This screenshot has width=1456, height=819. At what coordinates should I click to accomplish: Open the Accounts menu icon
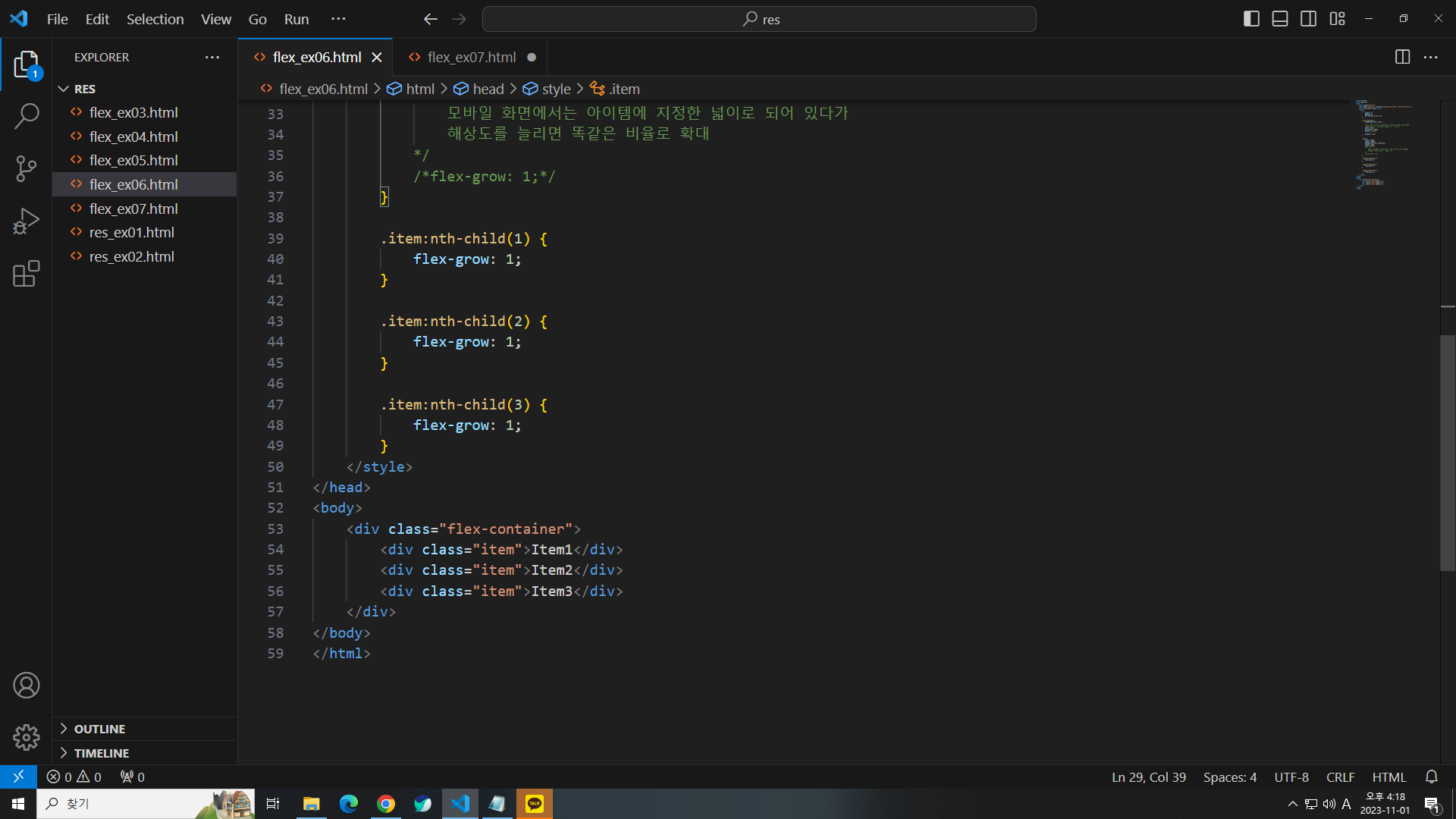[27, 686]
